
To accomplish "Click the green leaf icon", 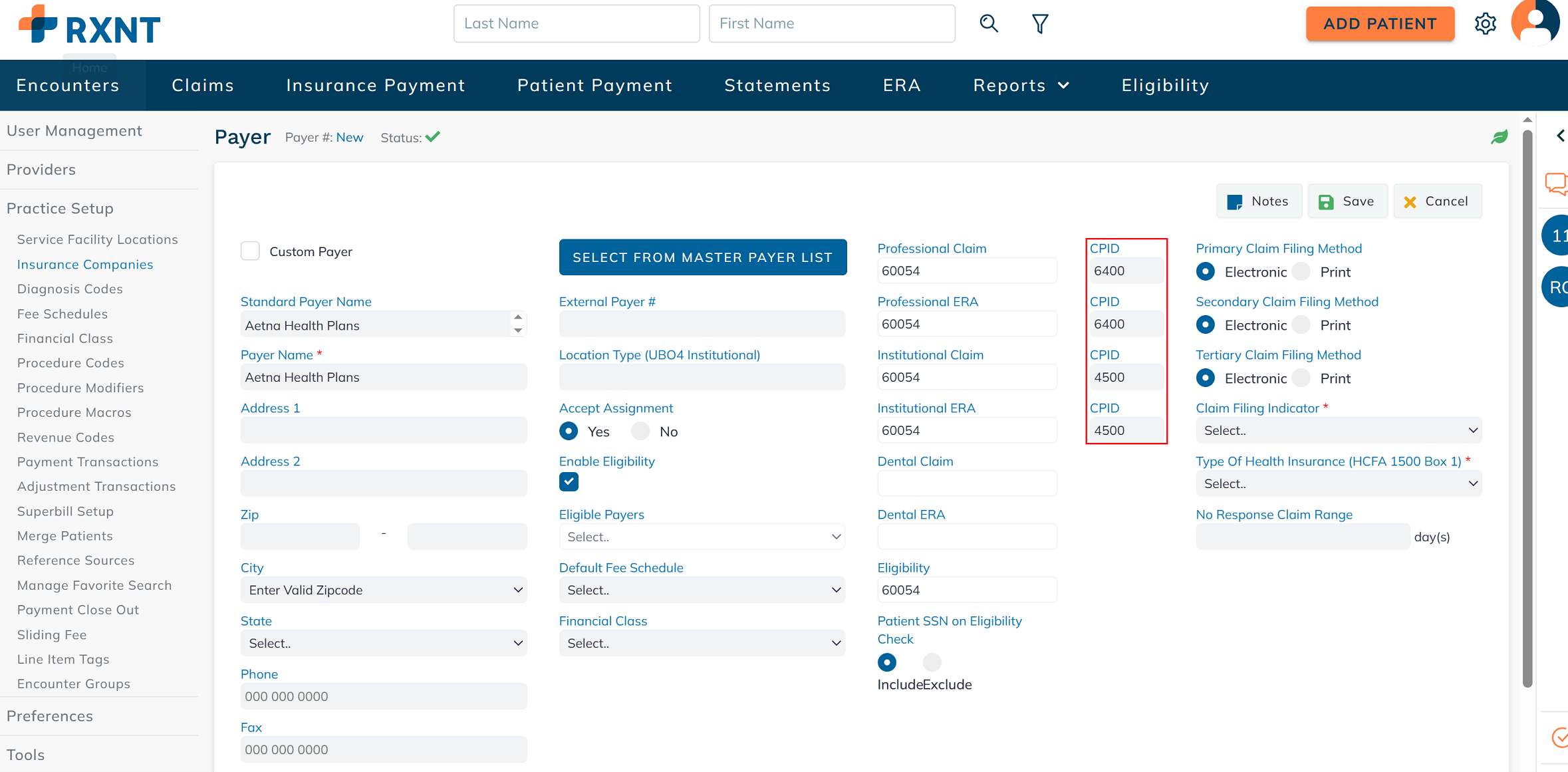I will 1499,137.
